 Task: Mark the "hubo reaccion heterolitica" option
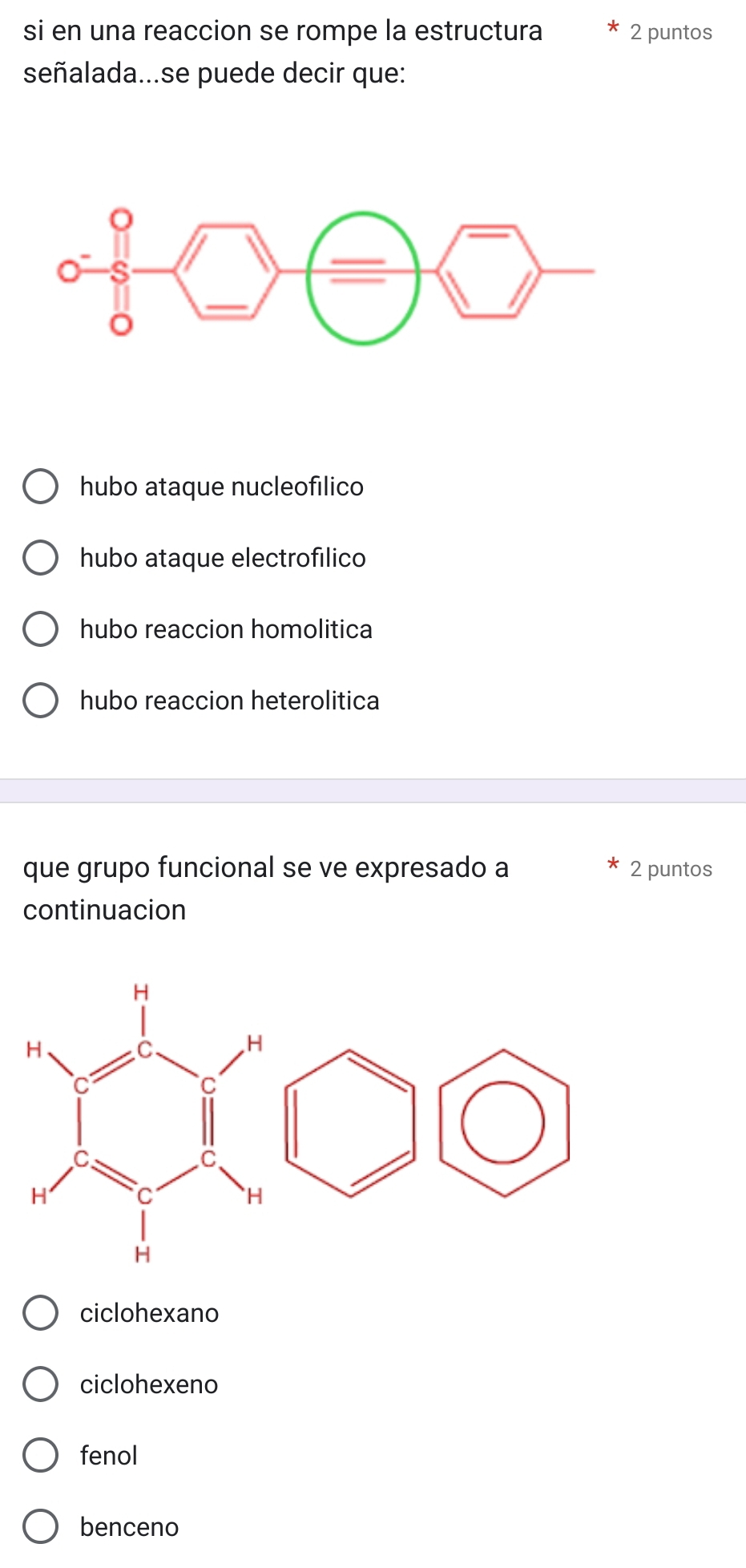coord(40,701)
